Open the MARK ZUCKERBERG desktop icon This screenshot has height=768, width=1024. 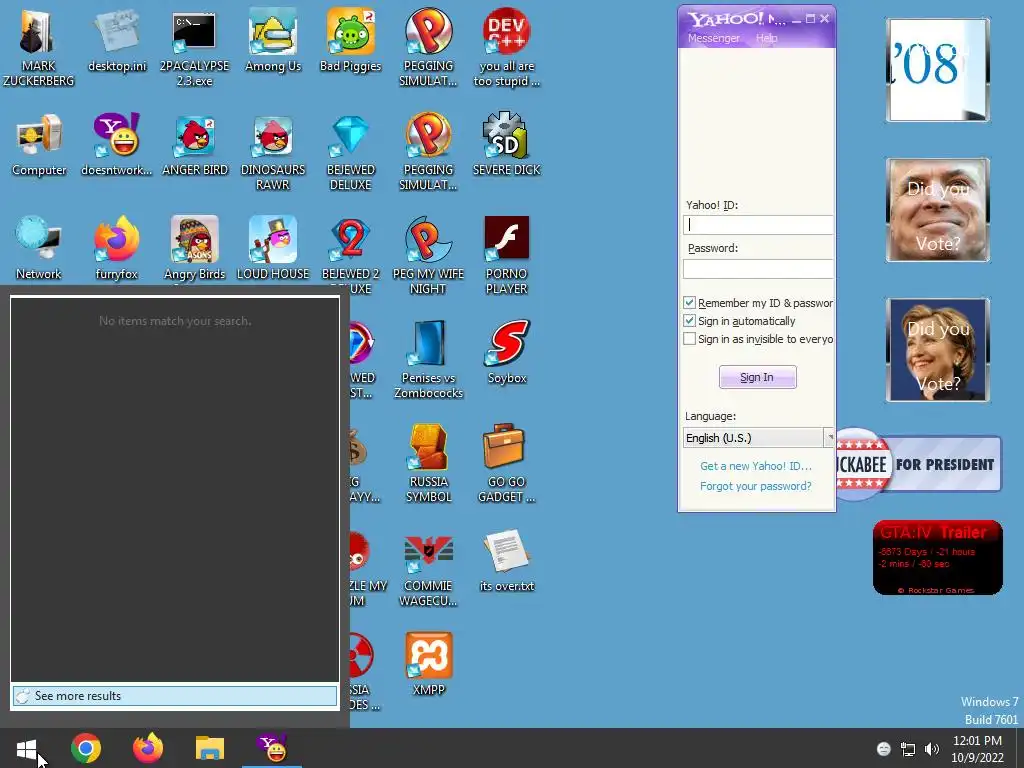(x=38, y=47)
